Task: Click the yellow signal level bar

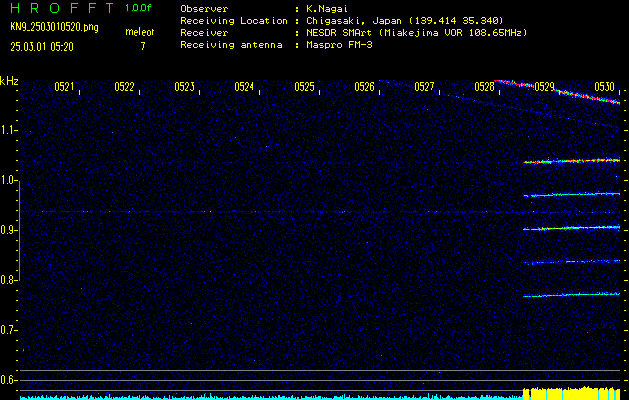Action: click(x=571, y=393)
